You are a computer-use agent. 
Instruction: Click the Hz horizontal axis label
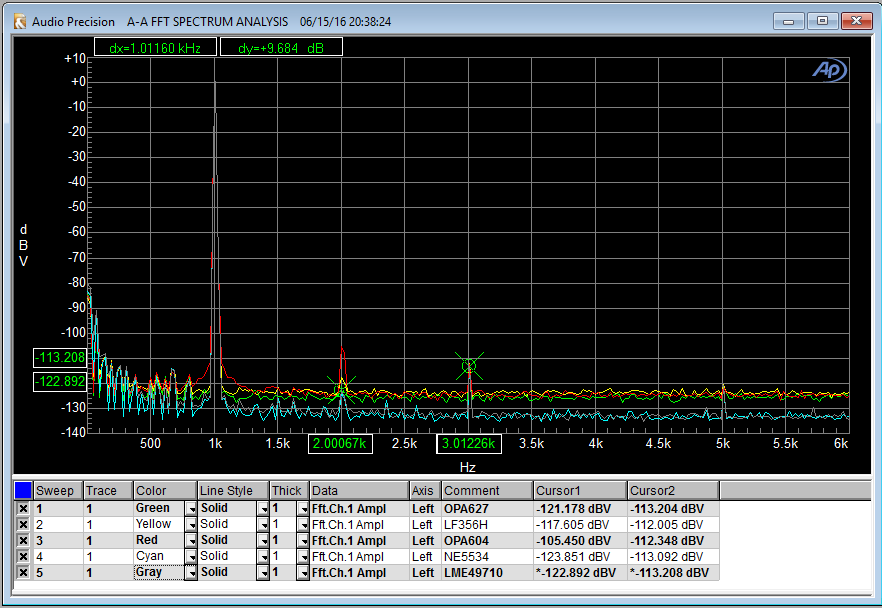467,467
